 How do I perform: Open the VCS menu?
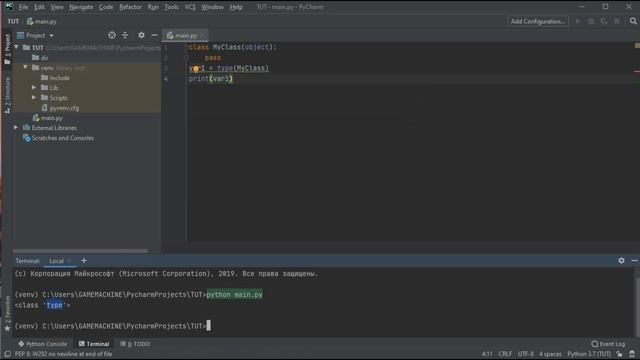[x=190, y=7]
